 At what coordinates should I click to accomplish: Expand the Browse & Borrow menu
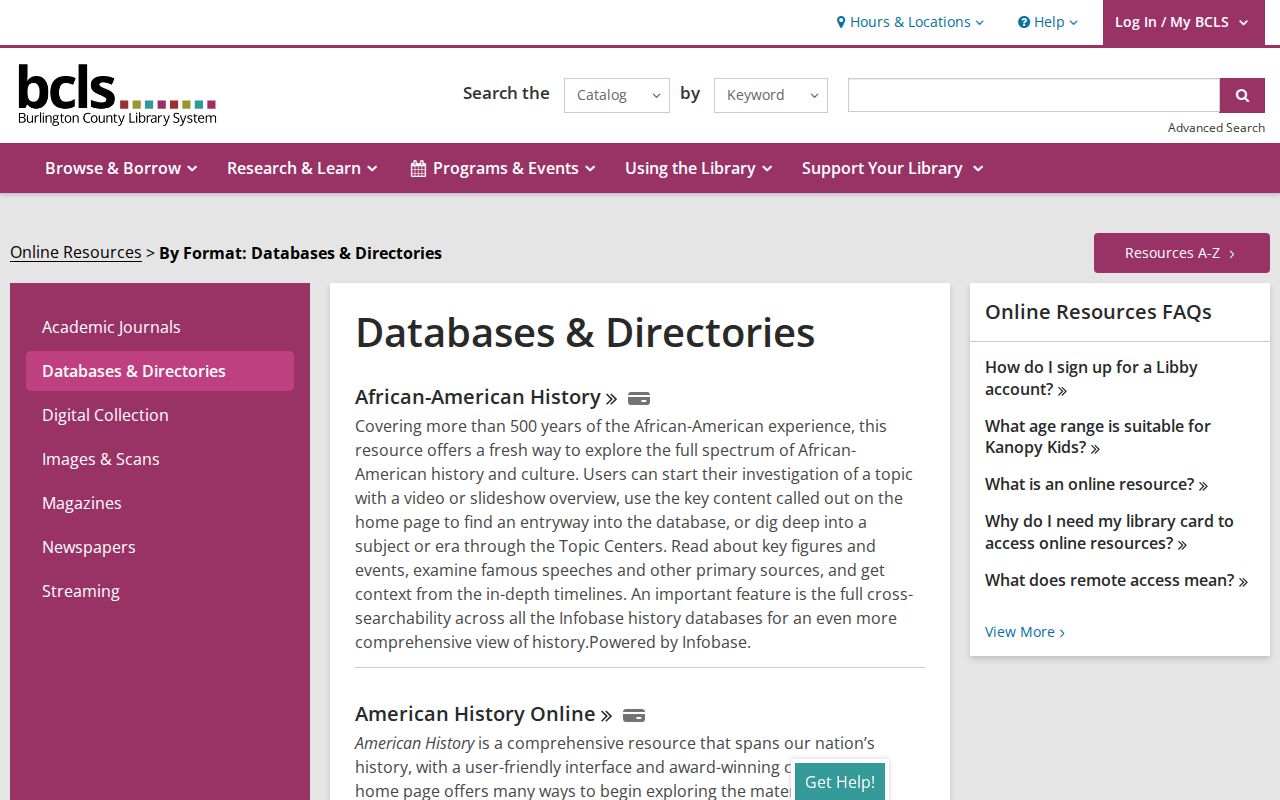click(x=121, y=168)
